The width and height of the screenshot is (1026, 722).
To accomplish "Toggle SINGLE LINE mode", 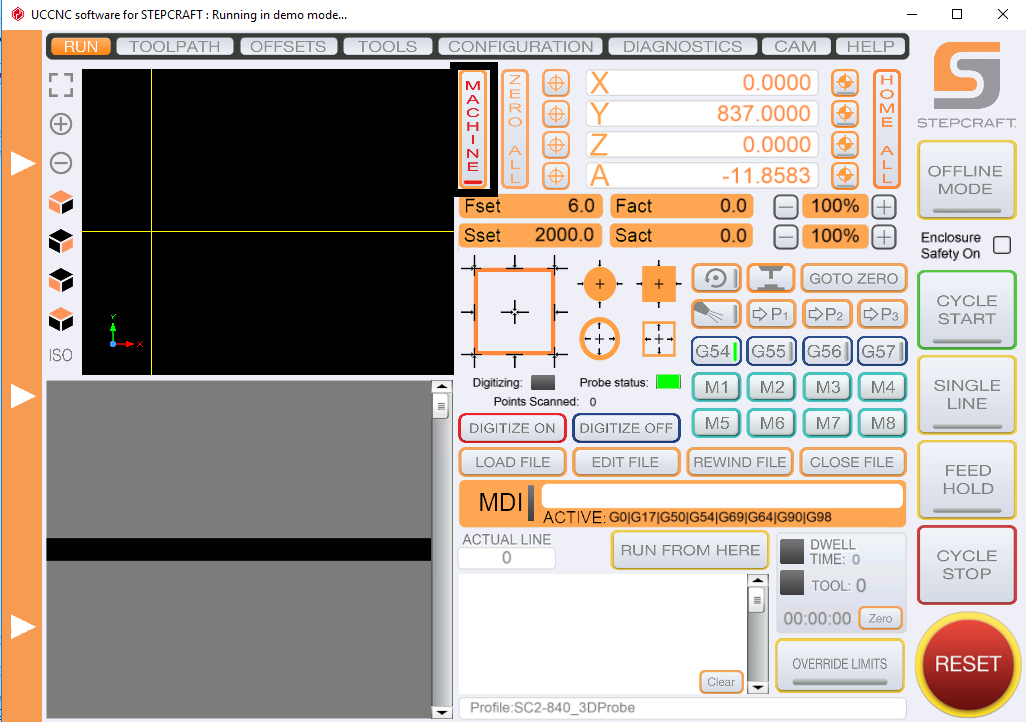I will tap(966, 395).
